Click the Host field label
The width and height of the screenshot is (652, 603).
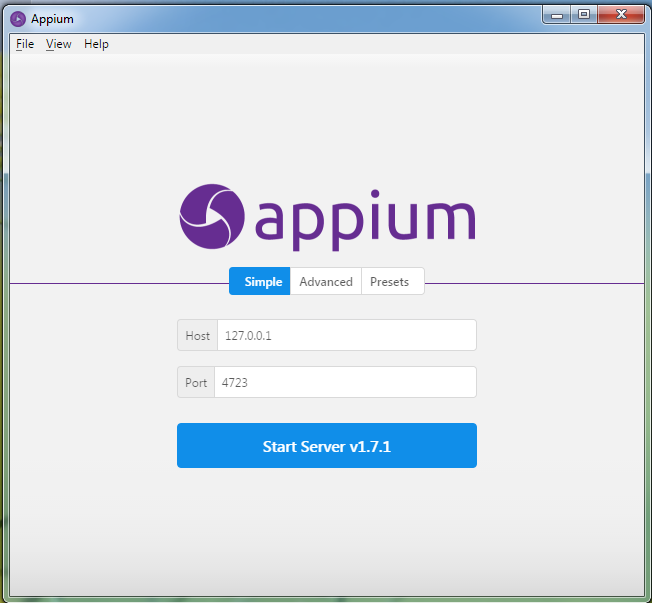[x=198, y=336]
